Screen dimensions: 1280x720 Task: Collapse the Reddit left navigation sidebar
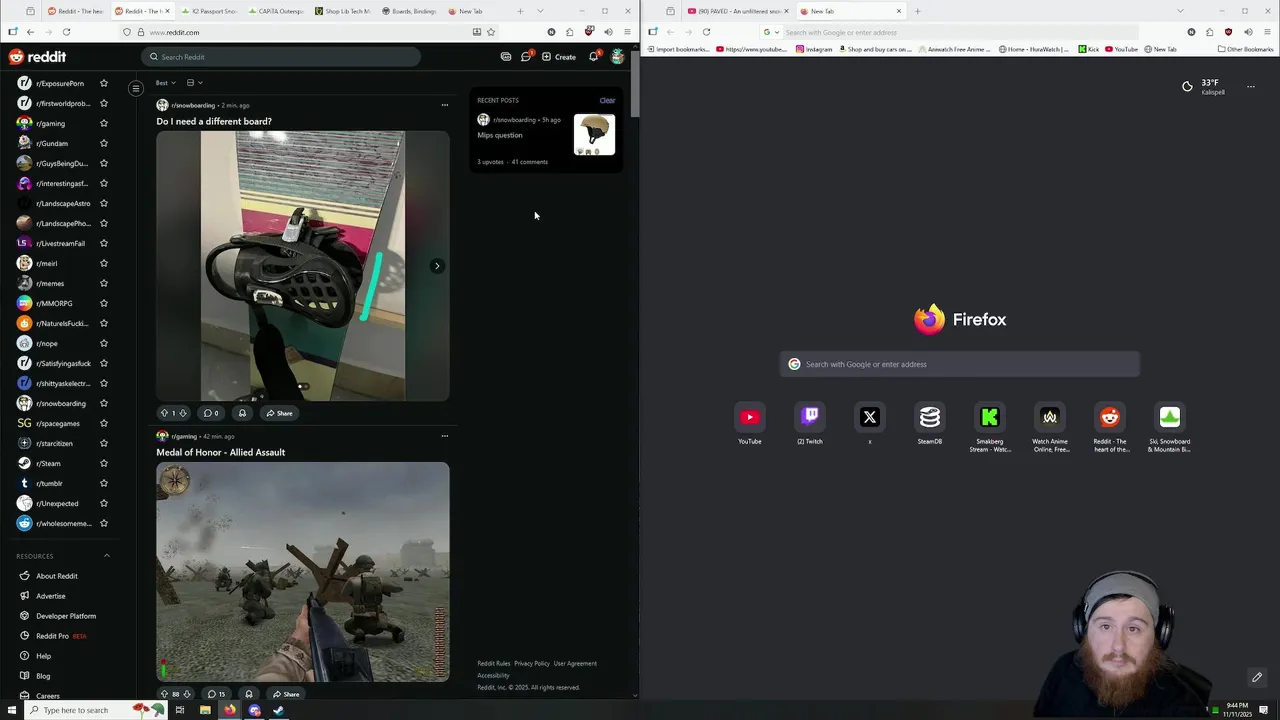point(136,88)
